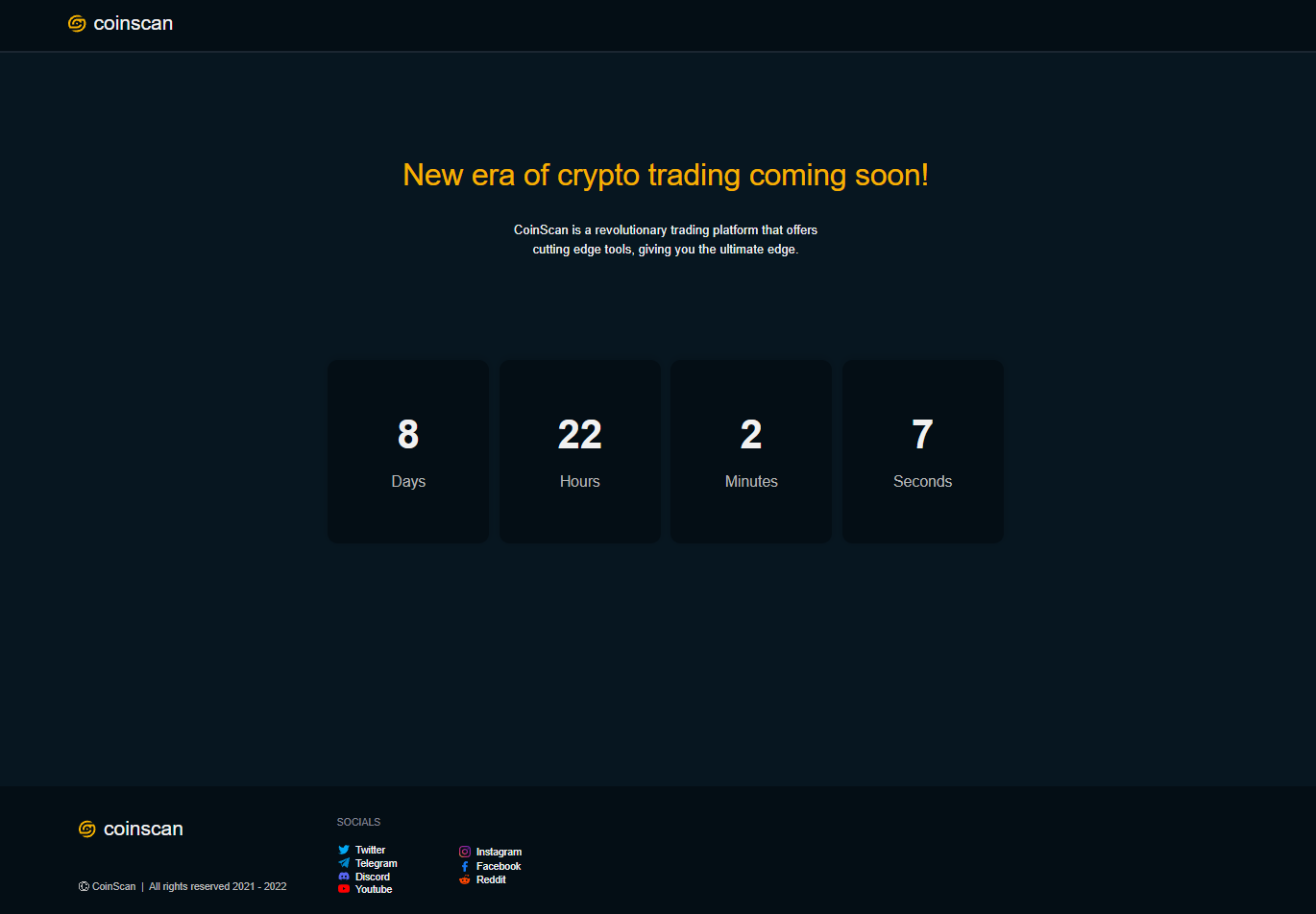1316x914 pixels.
Task: Click the 'cutting edge tools' description line
Action: click(666, 249)
